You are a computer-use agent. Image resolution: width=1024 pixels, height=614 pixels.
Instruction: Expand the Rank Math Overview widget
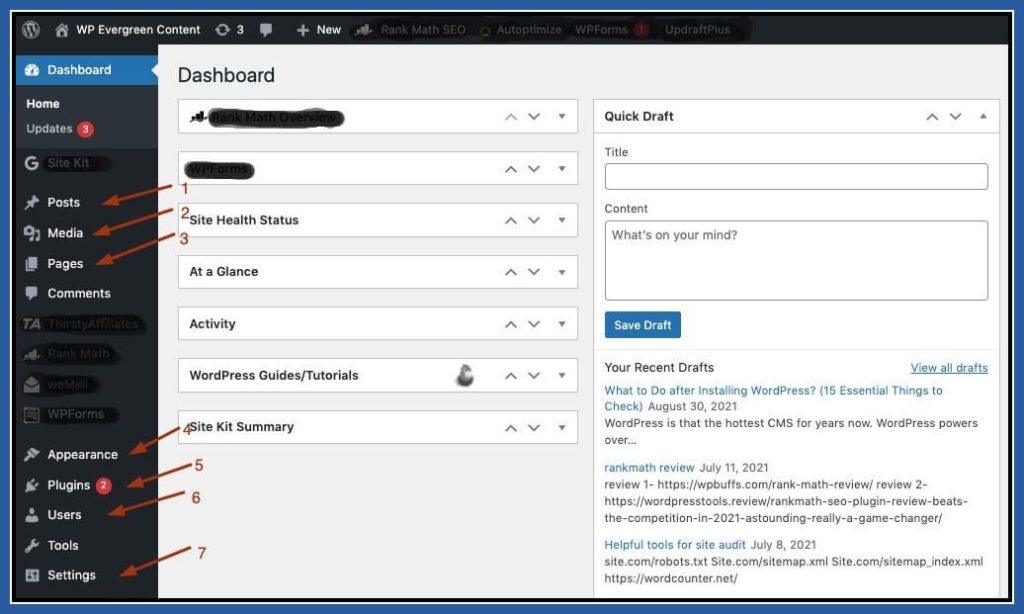click(562, 117)
